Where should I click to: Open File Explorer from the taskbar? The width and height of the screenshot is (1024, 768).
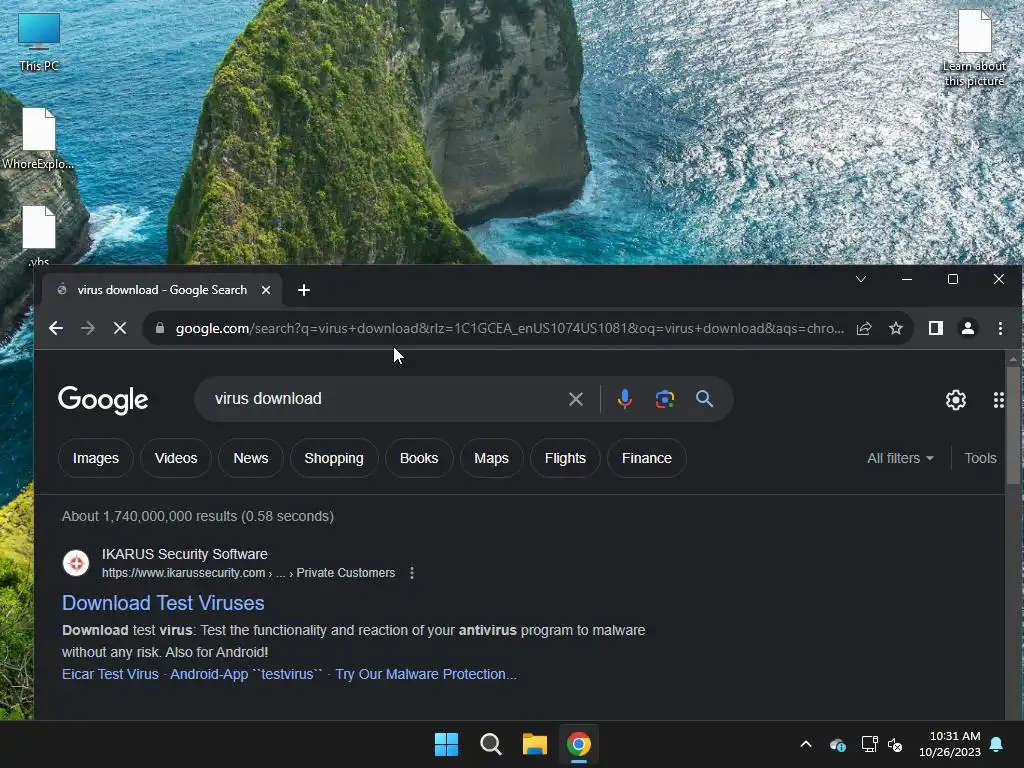pyautogui.click(x=534, y=744)
